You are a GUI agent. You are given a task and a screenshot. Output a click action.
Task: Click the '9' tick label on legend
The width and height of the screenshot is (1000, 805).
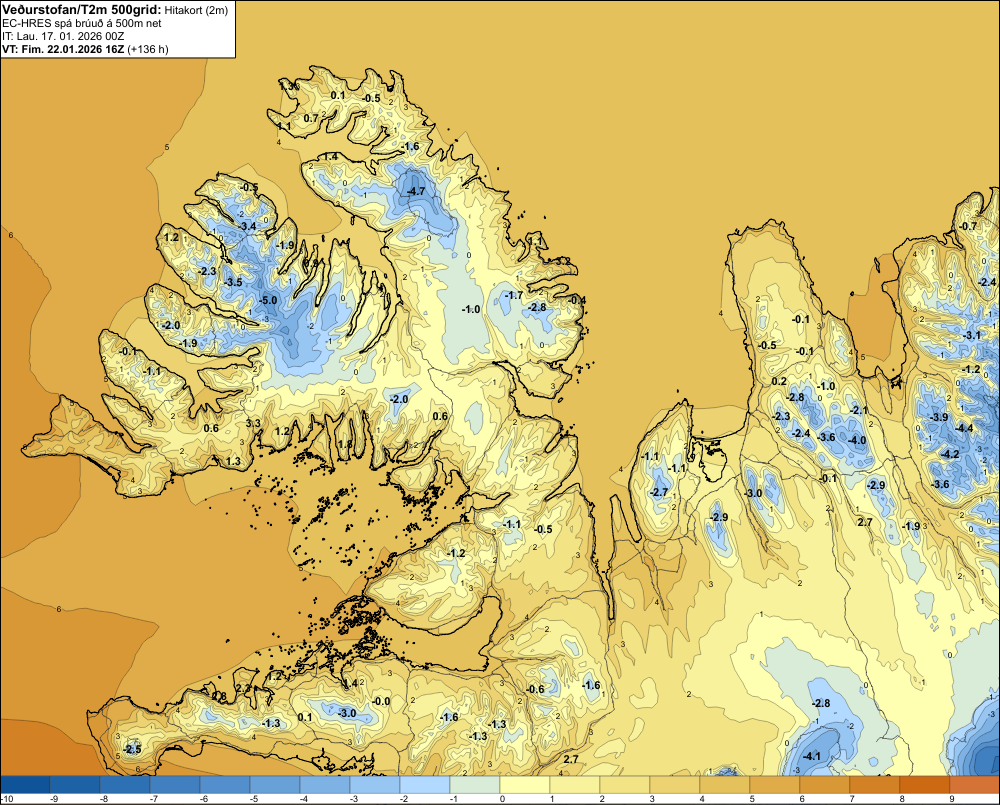click(952, 799)
